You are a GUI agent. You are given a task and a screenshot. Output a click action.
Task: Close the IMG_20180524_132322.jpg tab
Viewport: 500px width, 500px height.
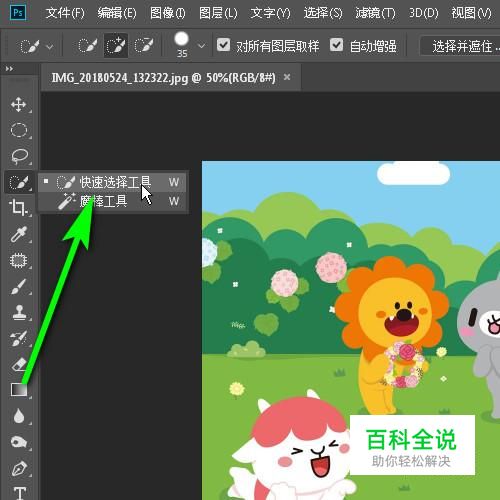[x=287, y=77]
